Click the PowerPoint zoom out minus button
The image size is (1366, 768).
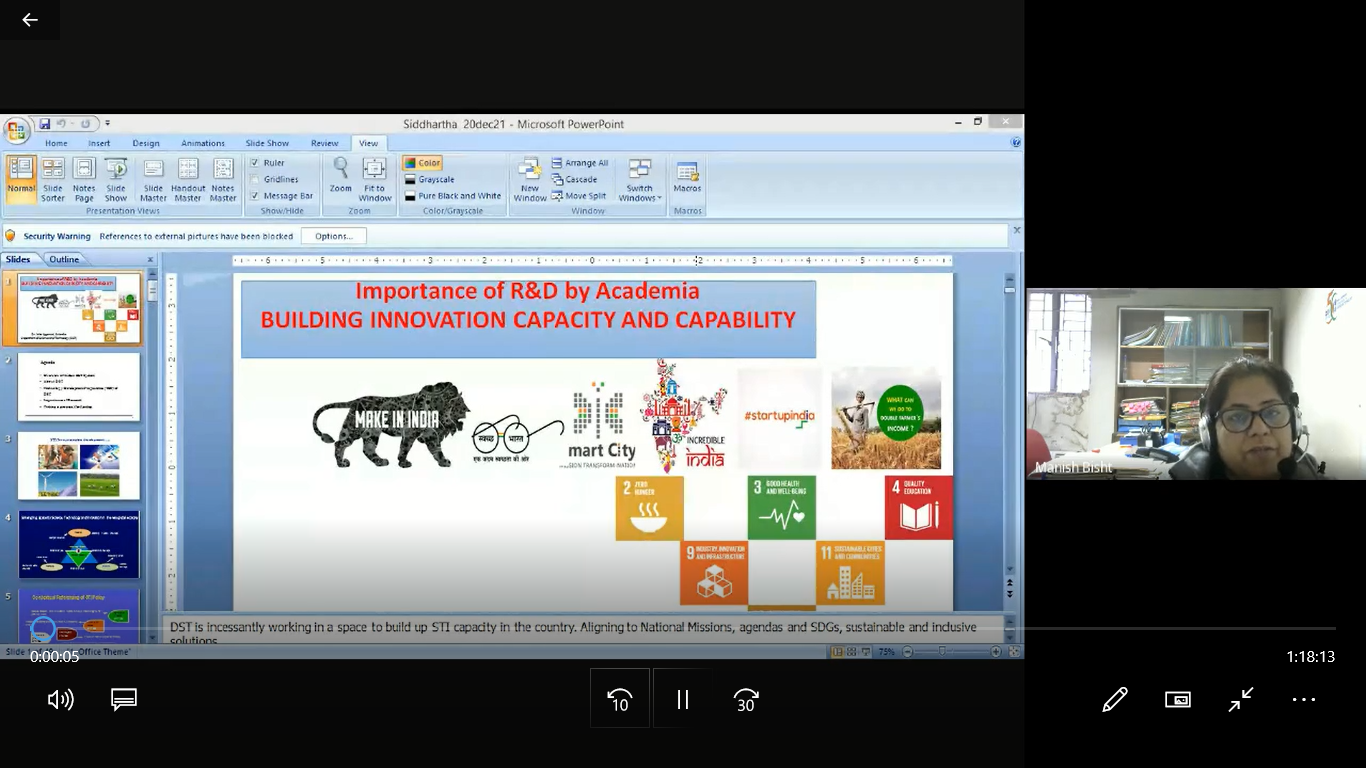907,651
